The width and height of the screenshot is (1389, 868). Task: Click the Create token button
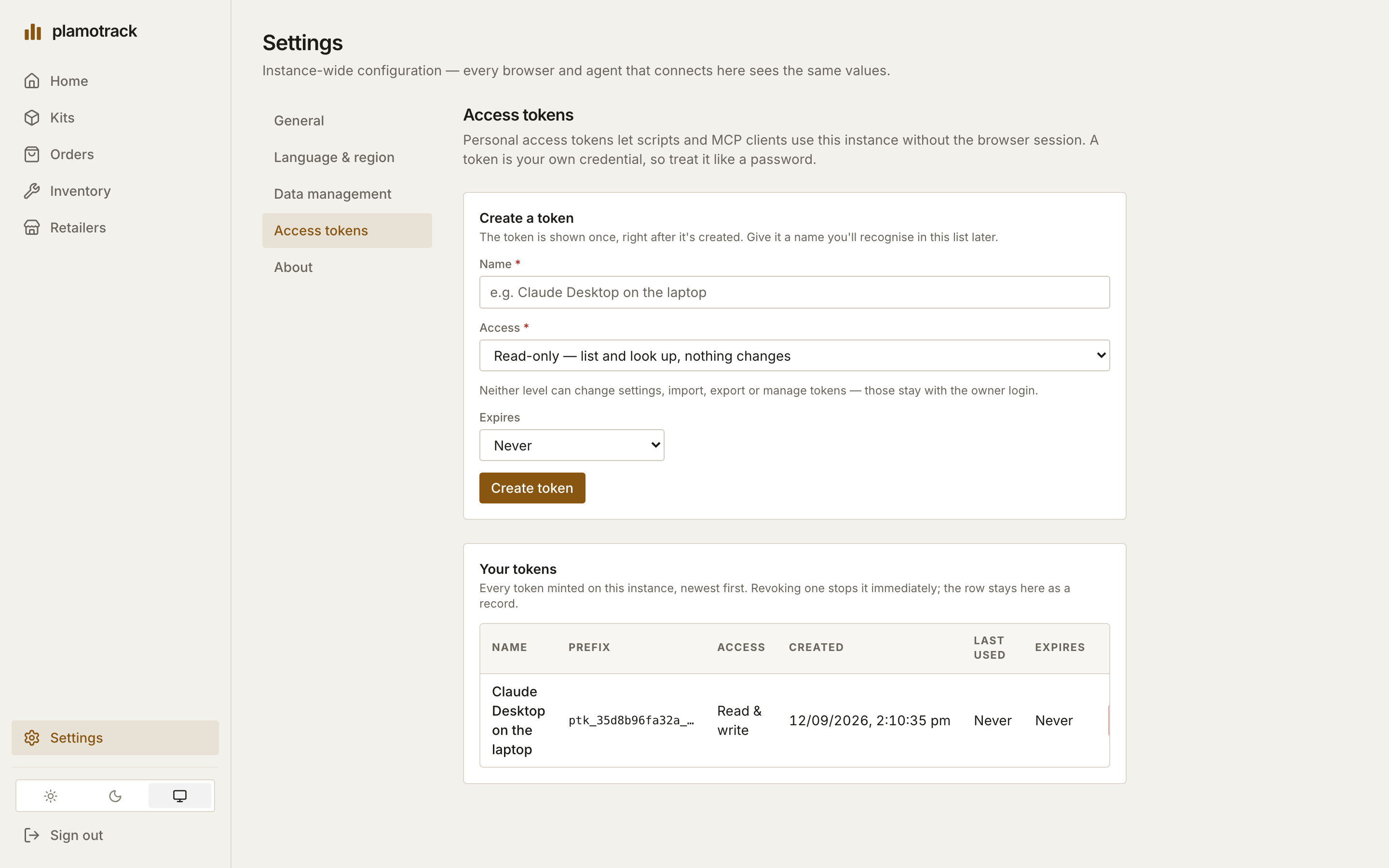(x=532, y=488)
